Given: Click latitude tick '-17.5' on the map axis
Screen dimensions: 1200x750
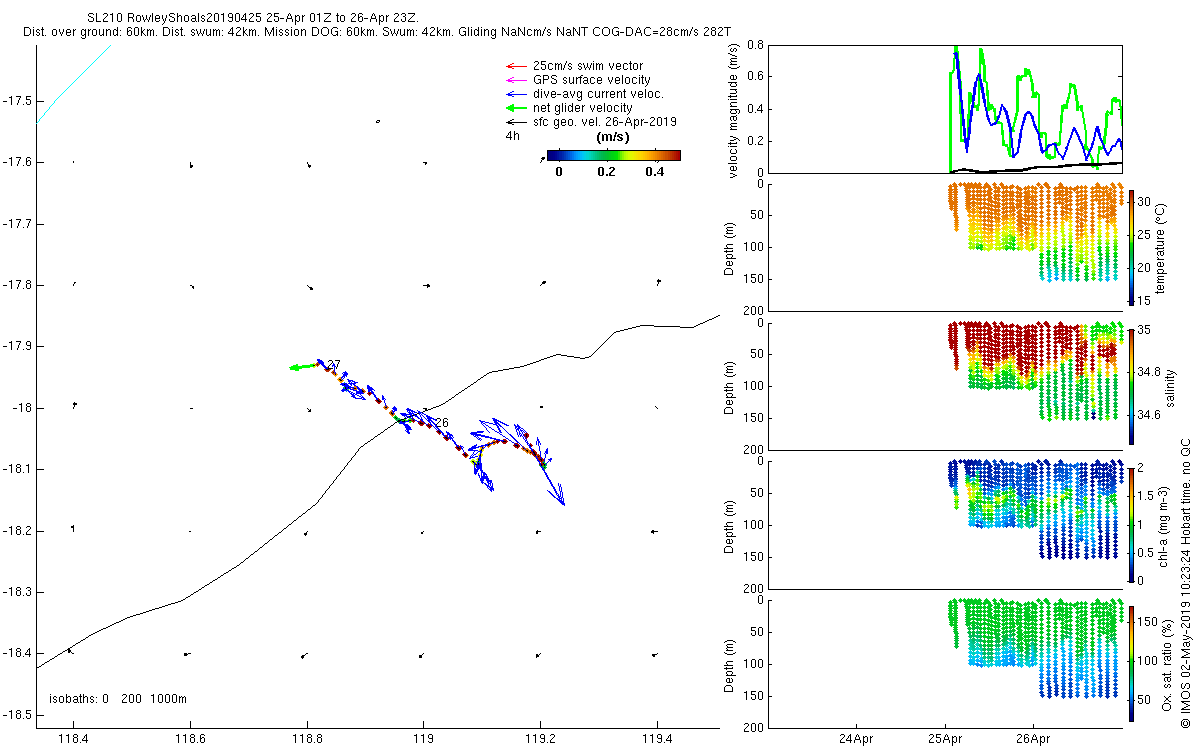Looking at the screenshot, I should [x=18, y=100].
